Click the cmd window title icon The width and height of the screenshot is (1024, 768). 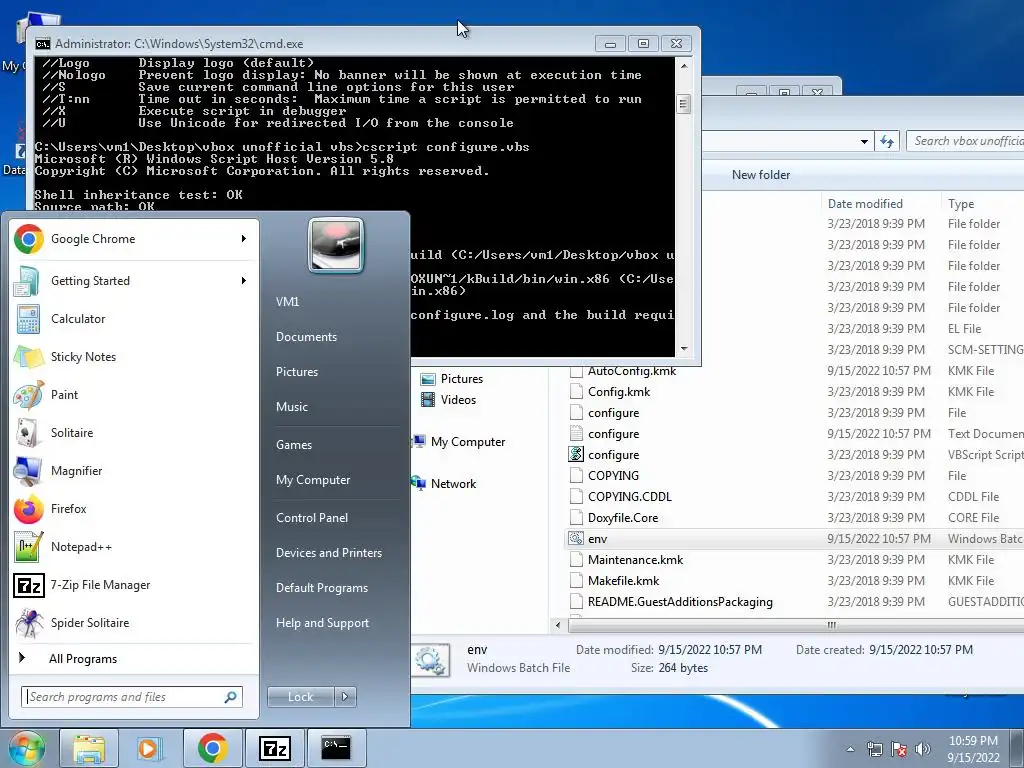(x=43, y=44)
